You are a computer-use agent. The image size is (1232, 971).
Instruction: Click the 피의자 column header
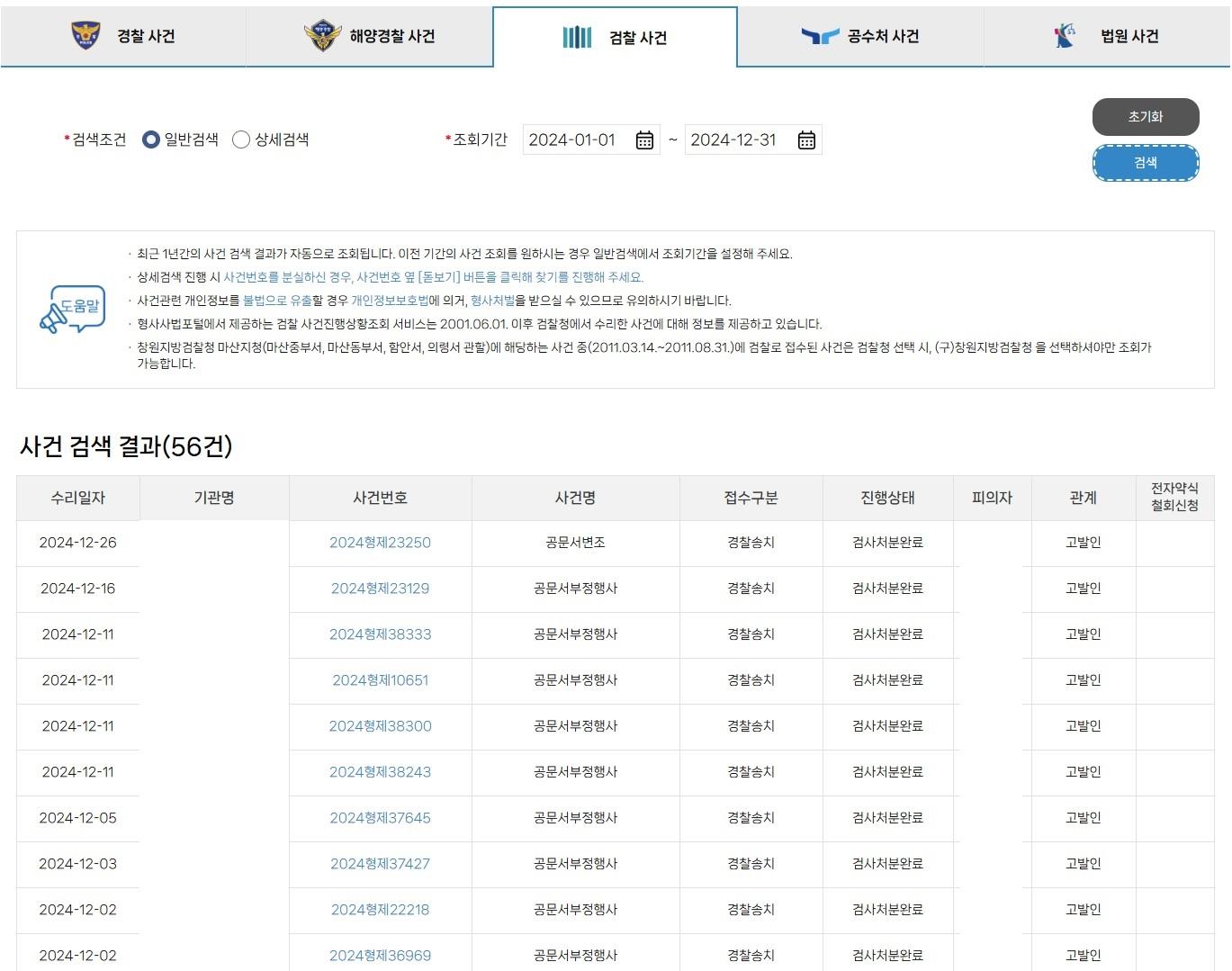coord(992,498)
